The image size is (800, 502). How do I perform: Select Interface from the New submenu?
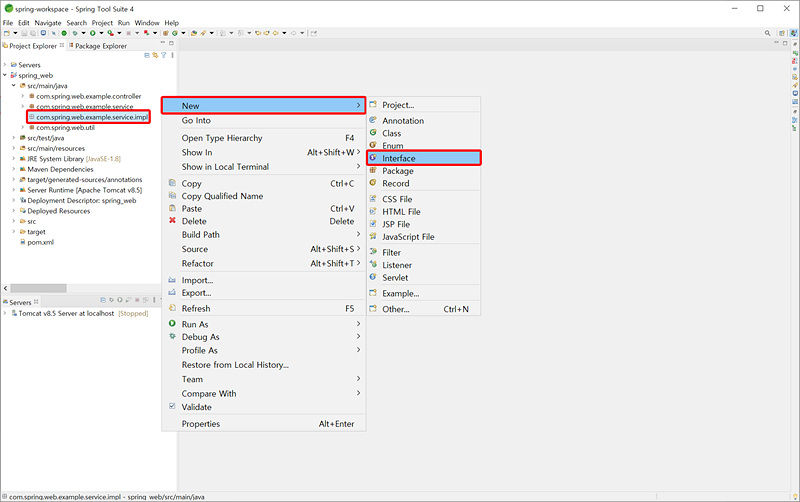423,158
